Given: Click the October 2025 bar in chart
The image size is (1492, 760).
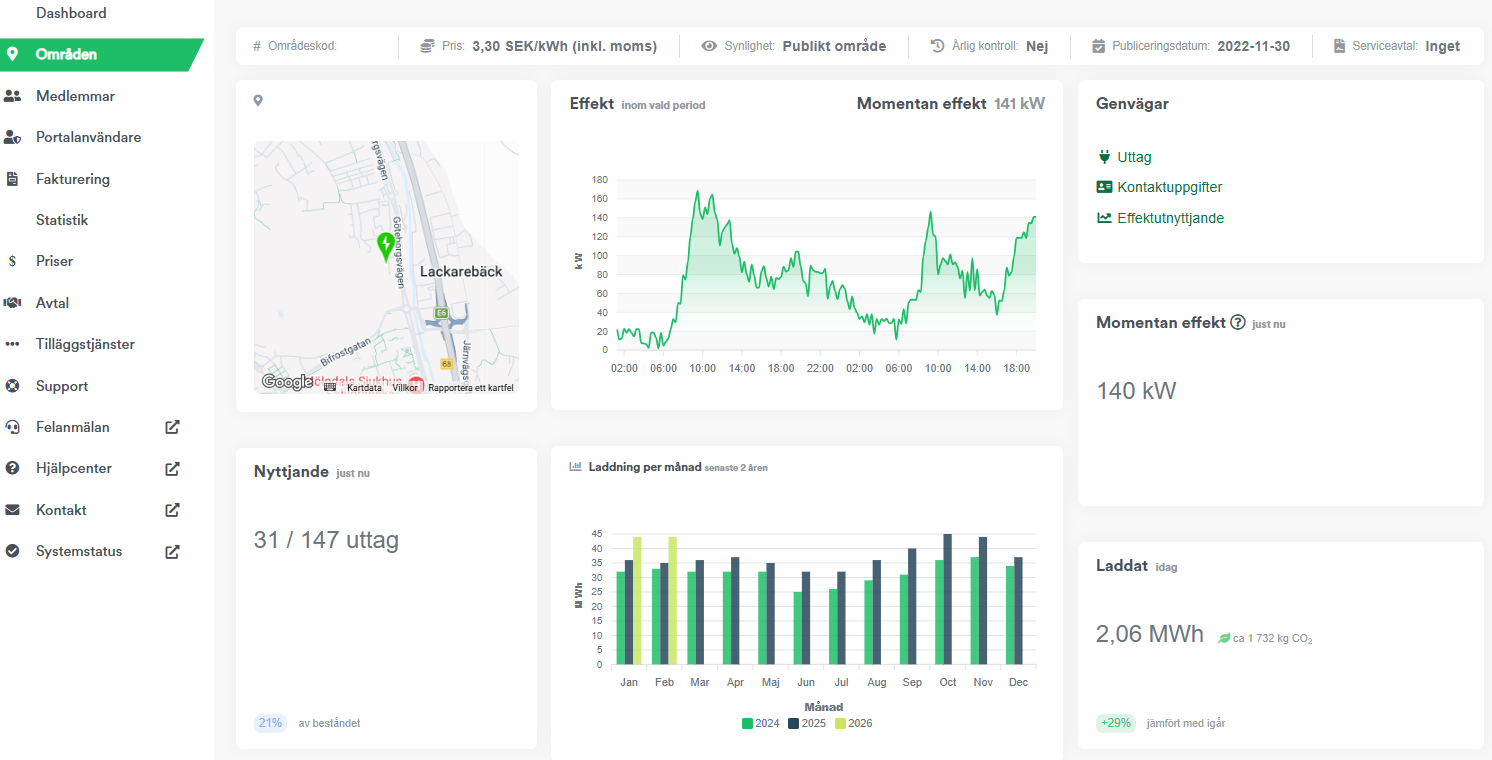Looking at the screenshot, I should [x=948, y=600].
